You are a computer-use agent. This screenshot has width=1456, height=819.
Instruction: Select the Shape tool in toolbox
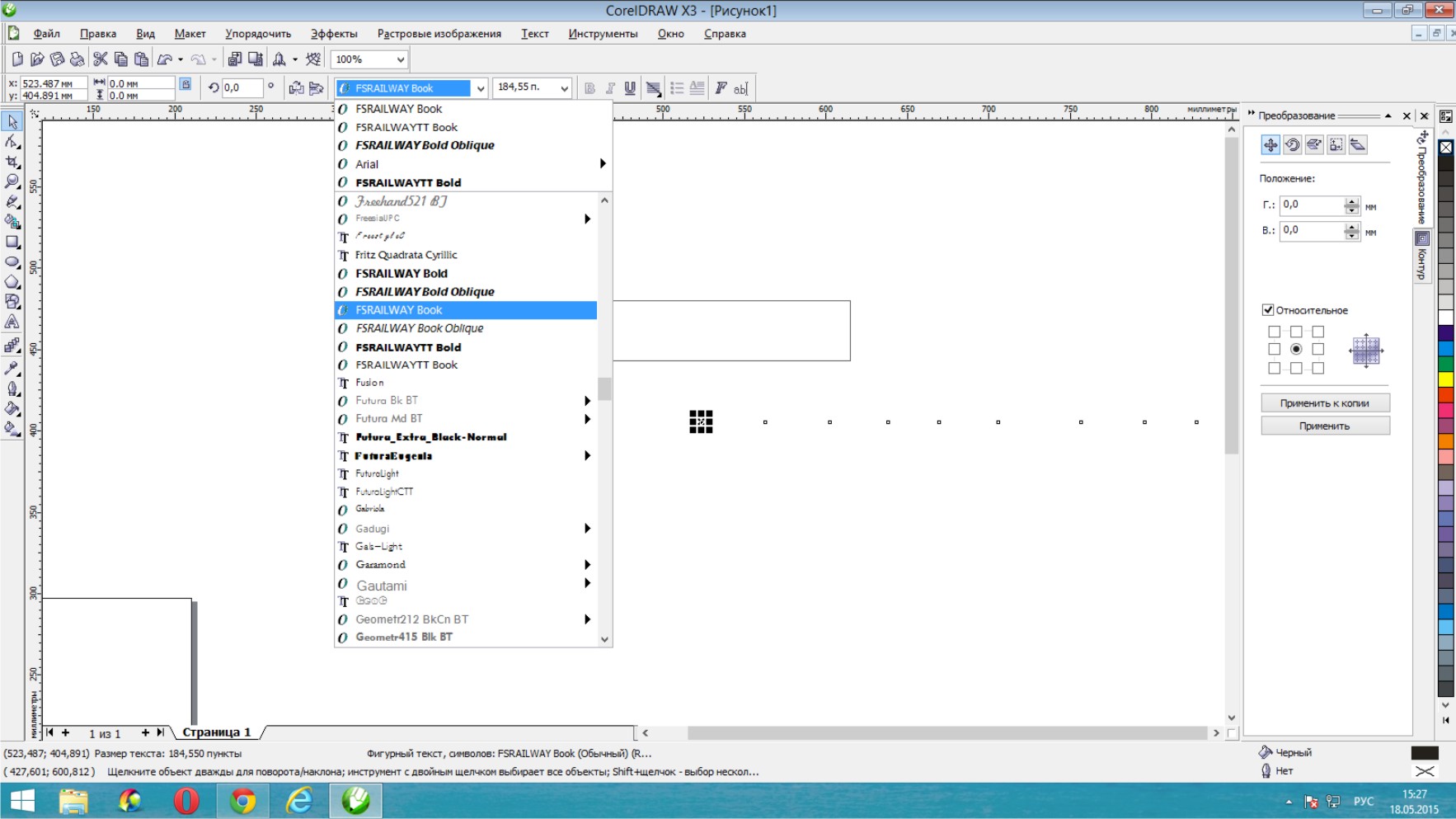[x=12, y=142]
